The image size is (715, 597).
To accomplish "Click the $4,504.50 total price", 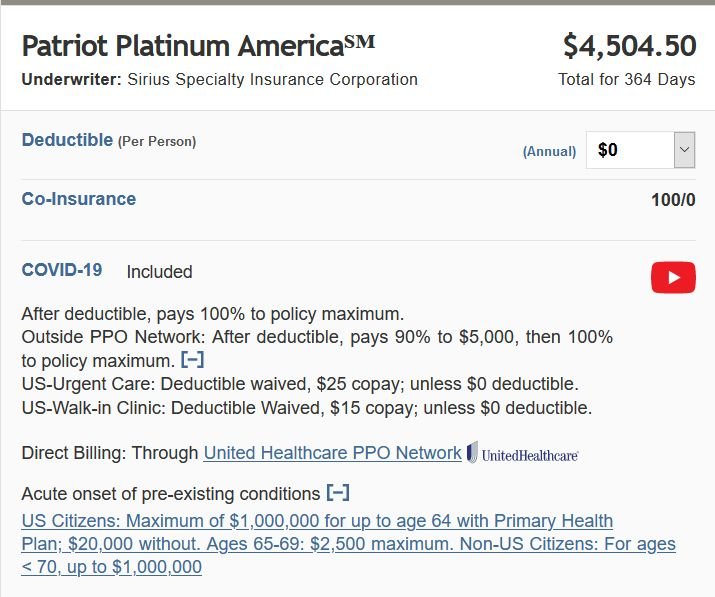I will (x=629, y=46).
